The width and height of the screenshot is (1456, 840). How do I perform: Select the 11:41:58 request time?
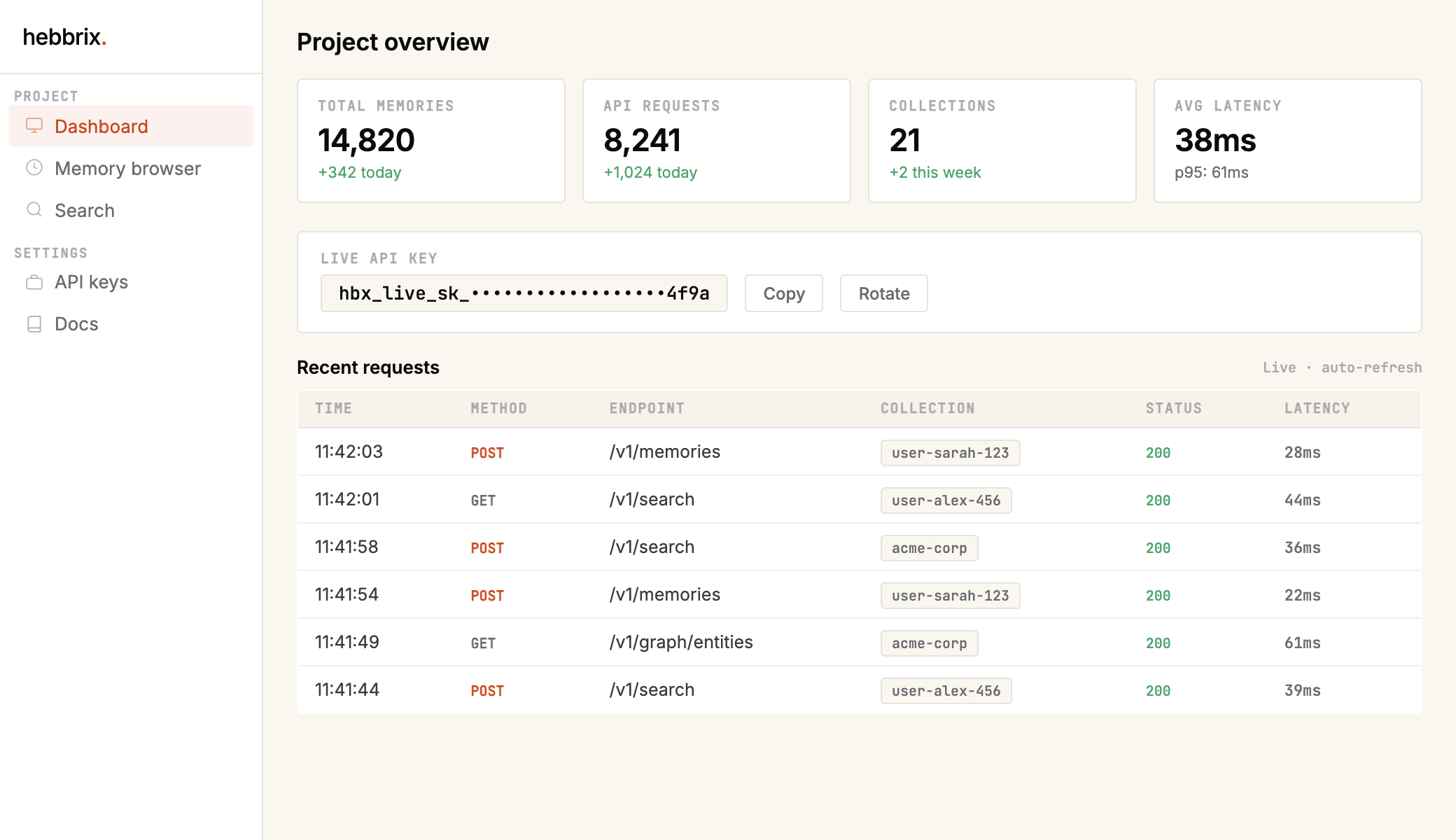click(346, 547)
